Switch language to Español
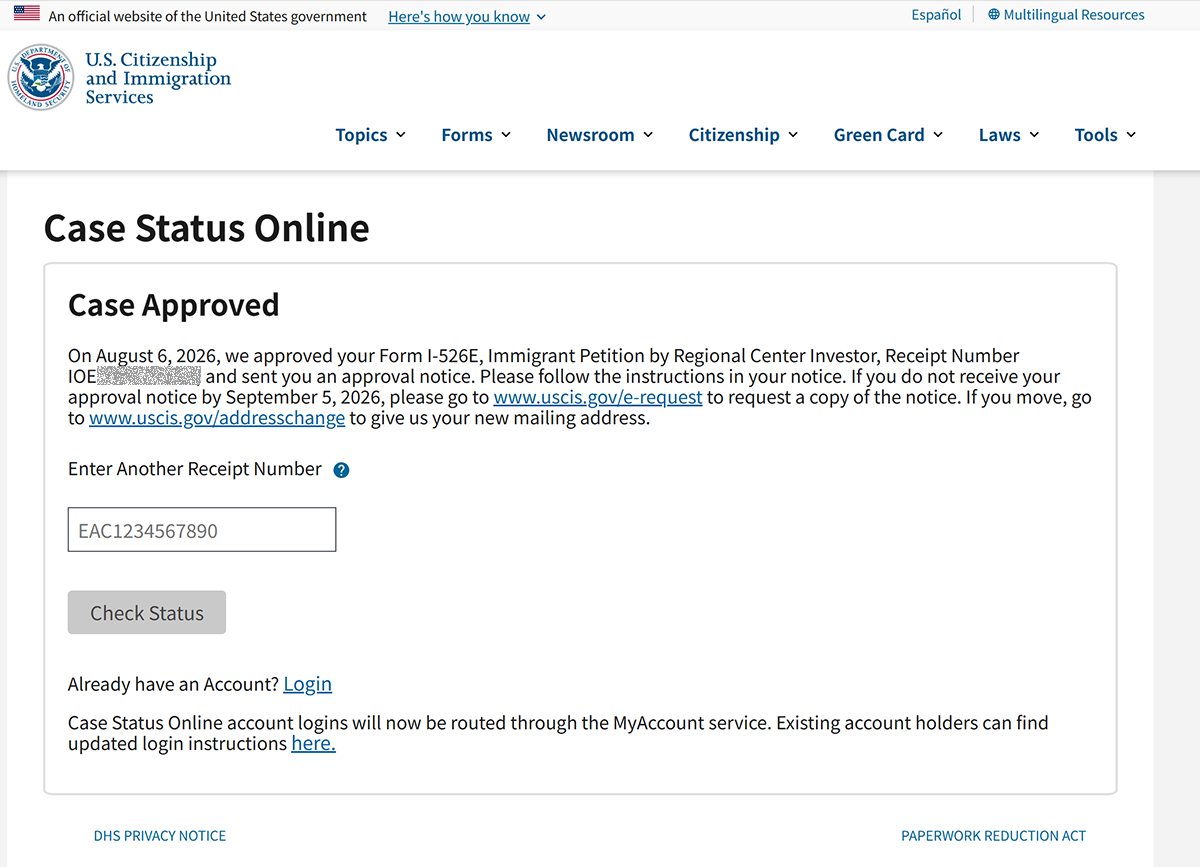Viewport: 1200px width, 867px height. tap(936, 15)
